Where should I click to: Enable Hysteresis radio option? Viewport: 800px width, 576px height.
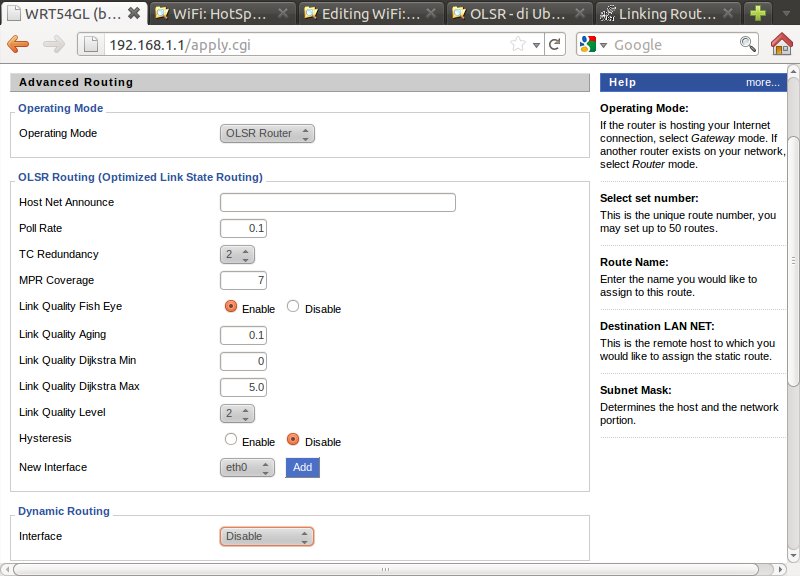pyautogui.click(x=231, y=439)
